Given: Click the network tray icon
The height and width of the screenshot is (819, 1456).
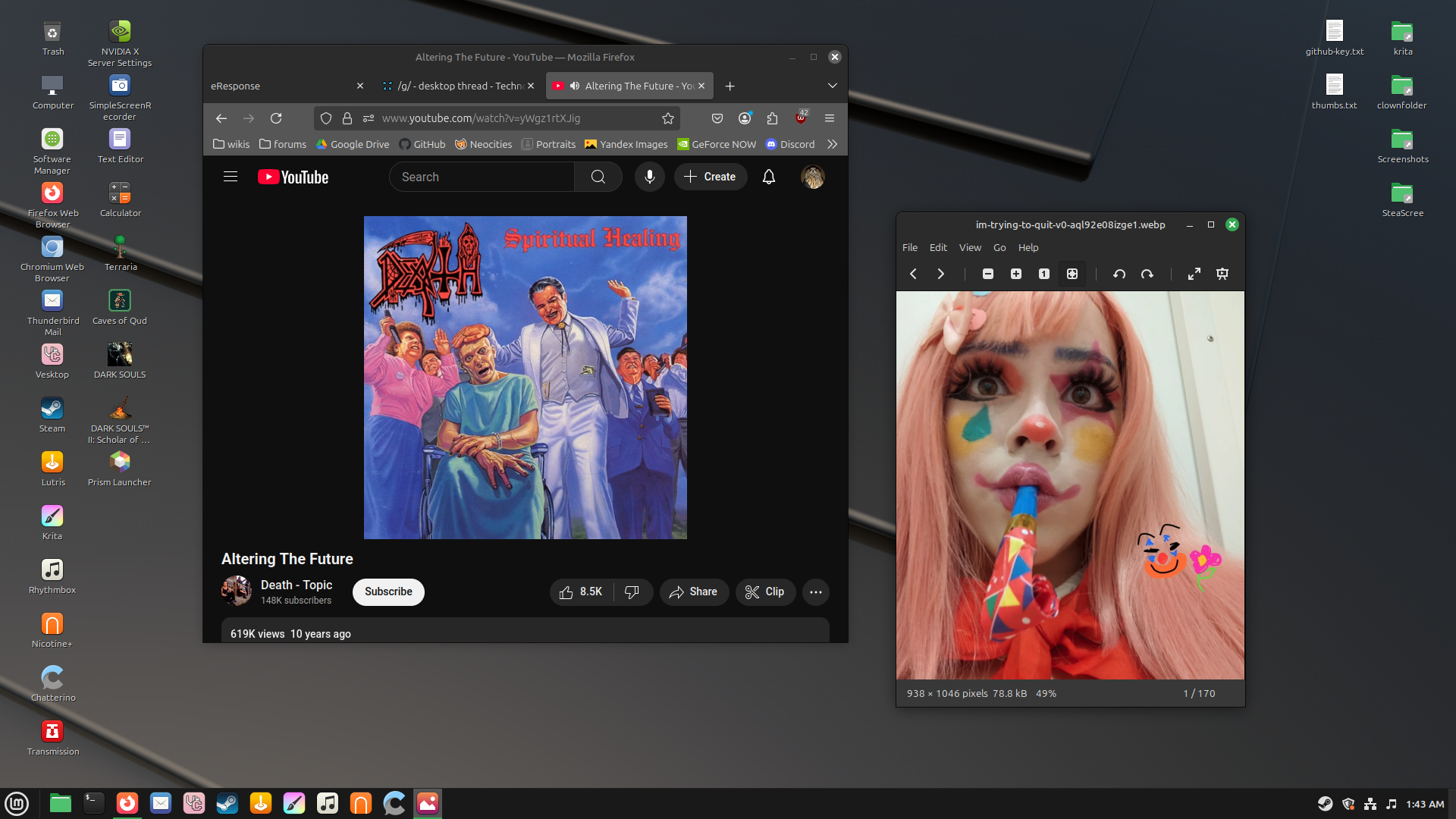Looking at the screenshot, I should [x=1370, y=804].
